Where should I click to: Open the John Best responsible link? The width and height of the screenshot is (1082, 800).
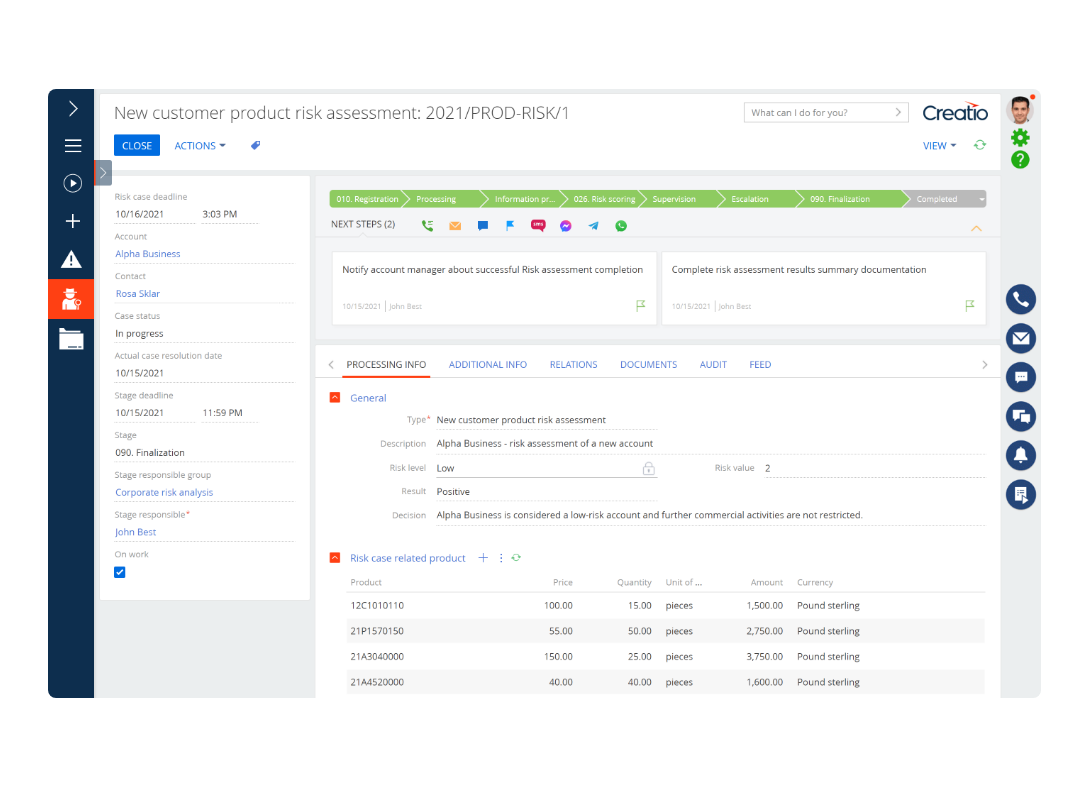(135, 532)
